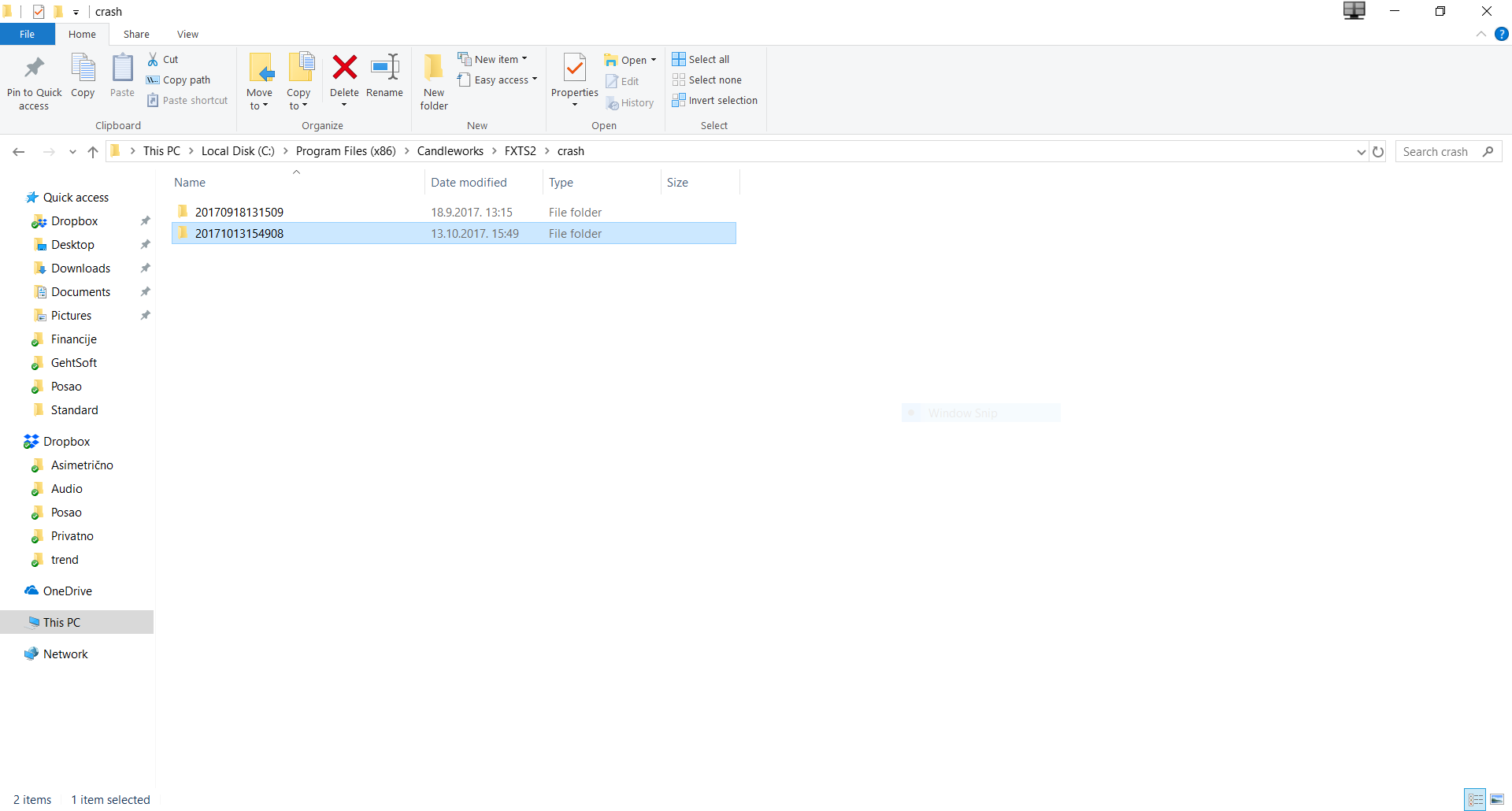This screenshot has width=1512, height=811.
Task: Click the Copy path icon
Action: pyautogui.click(x=154, y=80)
